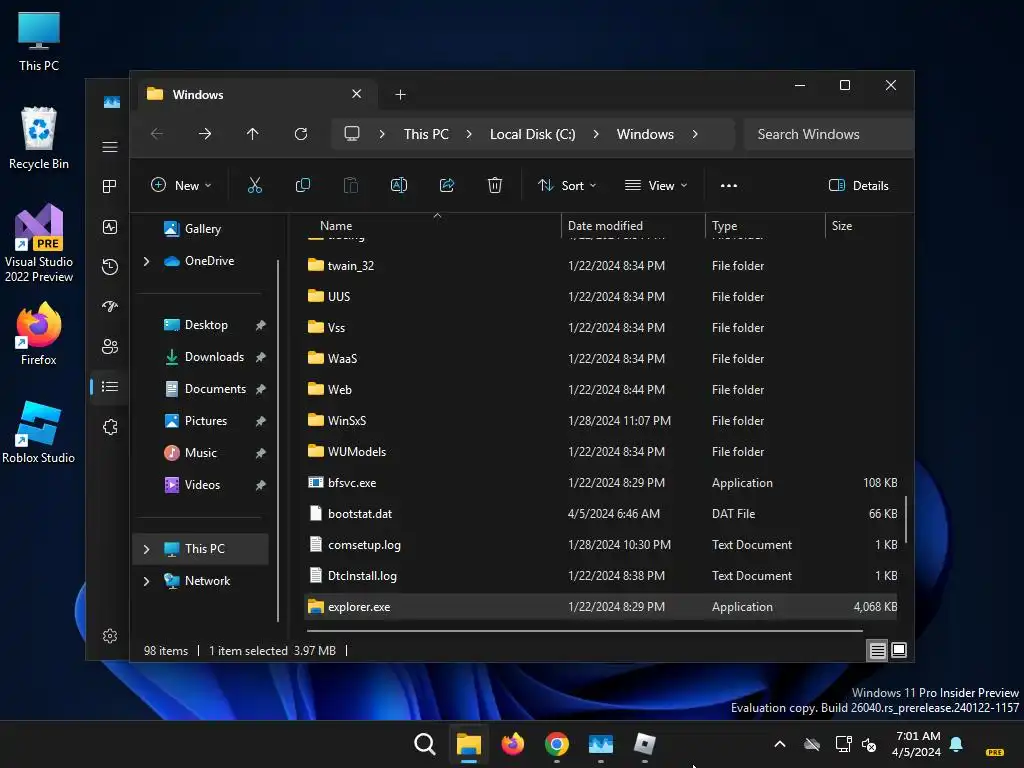
Task: Click the puzzle piece icon in background sidebar
Action: click(x=110, y=427)
